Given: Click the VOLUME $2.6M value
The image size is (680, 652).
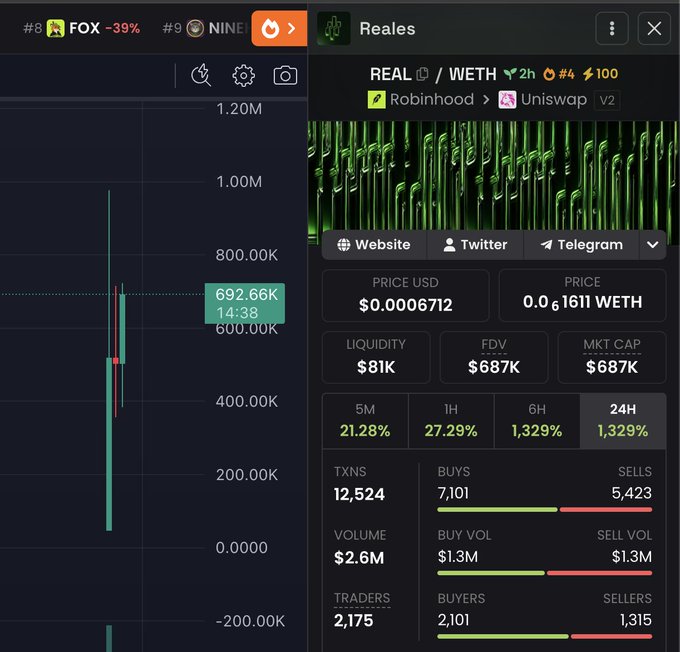Looking at the screenshot, I should coord(359,558).
